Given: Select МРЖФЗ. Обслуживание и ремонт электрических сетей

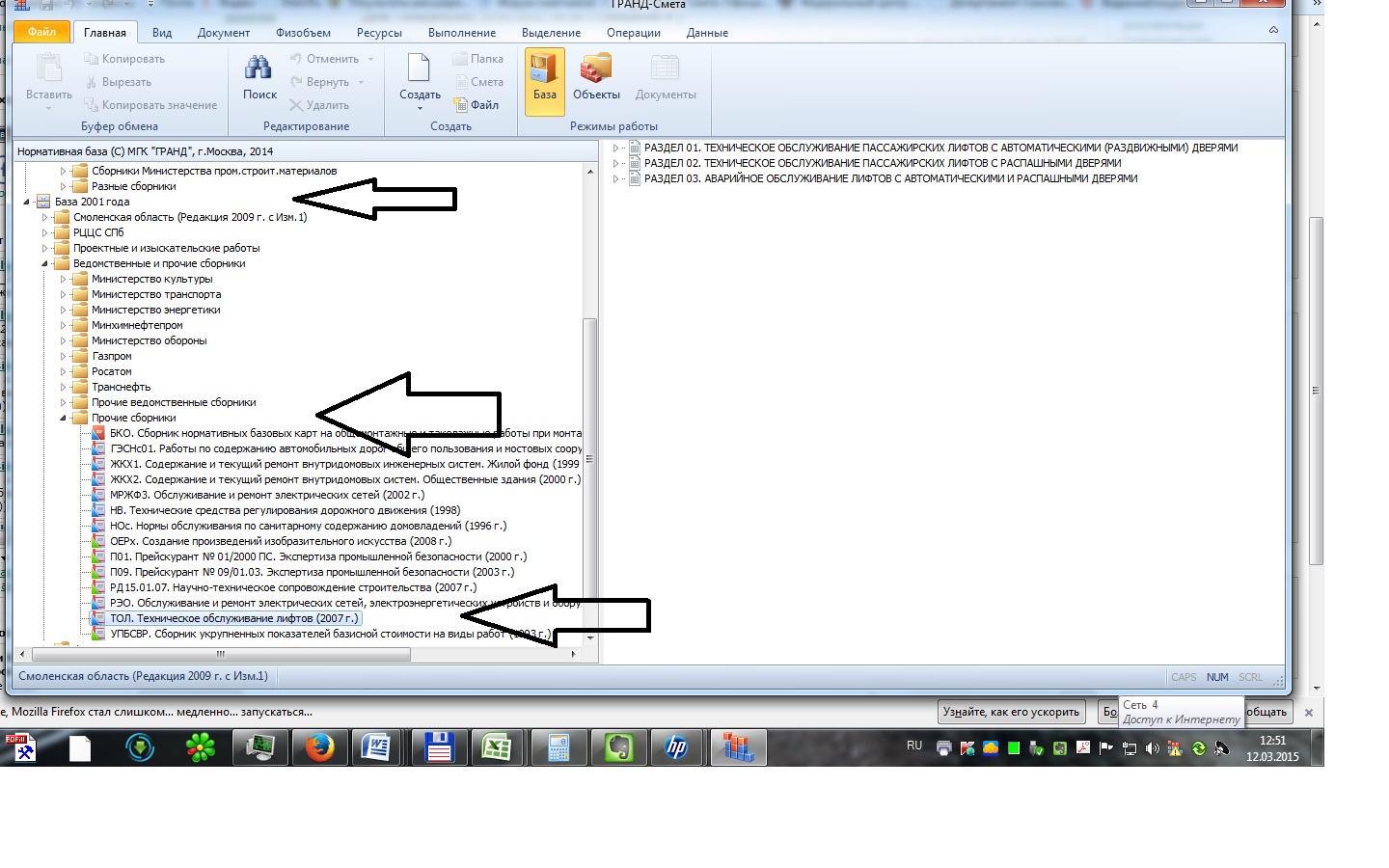Looking at the screenshot, I should click(266, 495).
